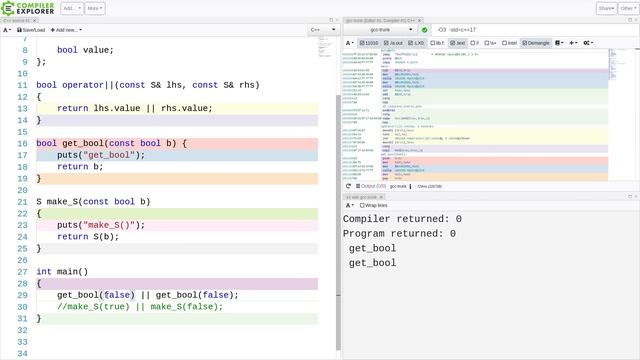The image size is (640, 360).
Task: Click the compiler info icon beside gcc-trunk
Action: pyautogui.click(x=410, y=186)
